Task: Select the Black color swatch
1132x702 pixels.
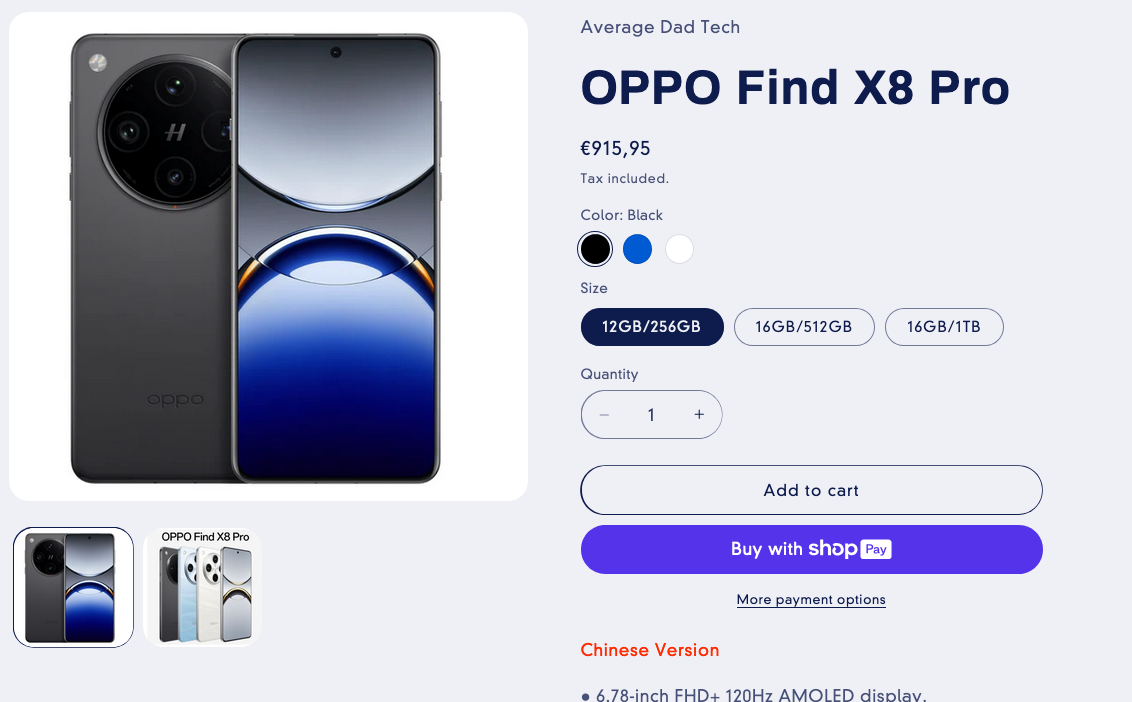Action: [595, 249]
